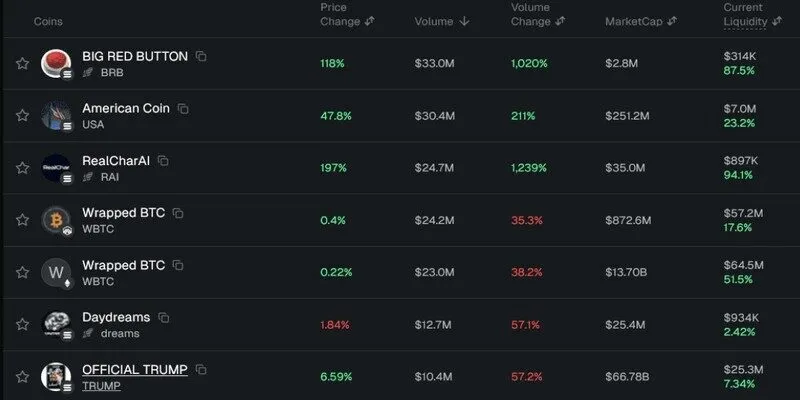800x400 pixels.
Task: Open RealCharAI coin name
Action: 116,161
